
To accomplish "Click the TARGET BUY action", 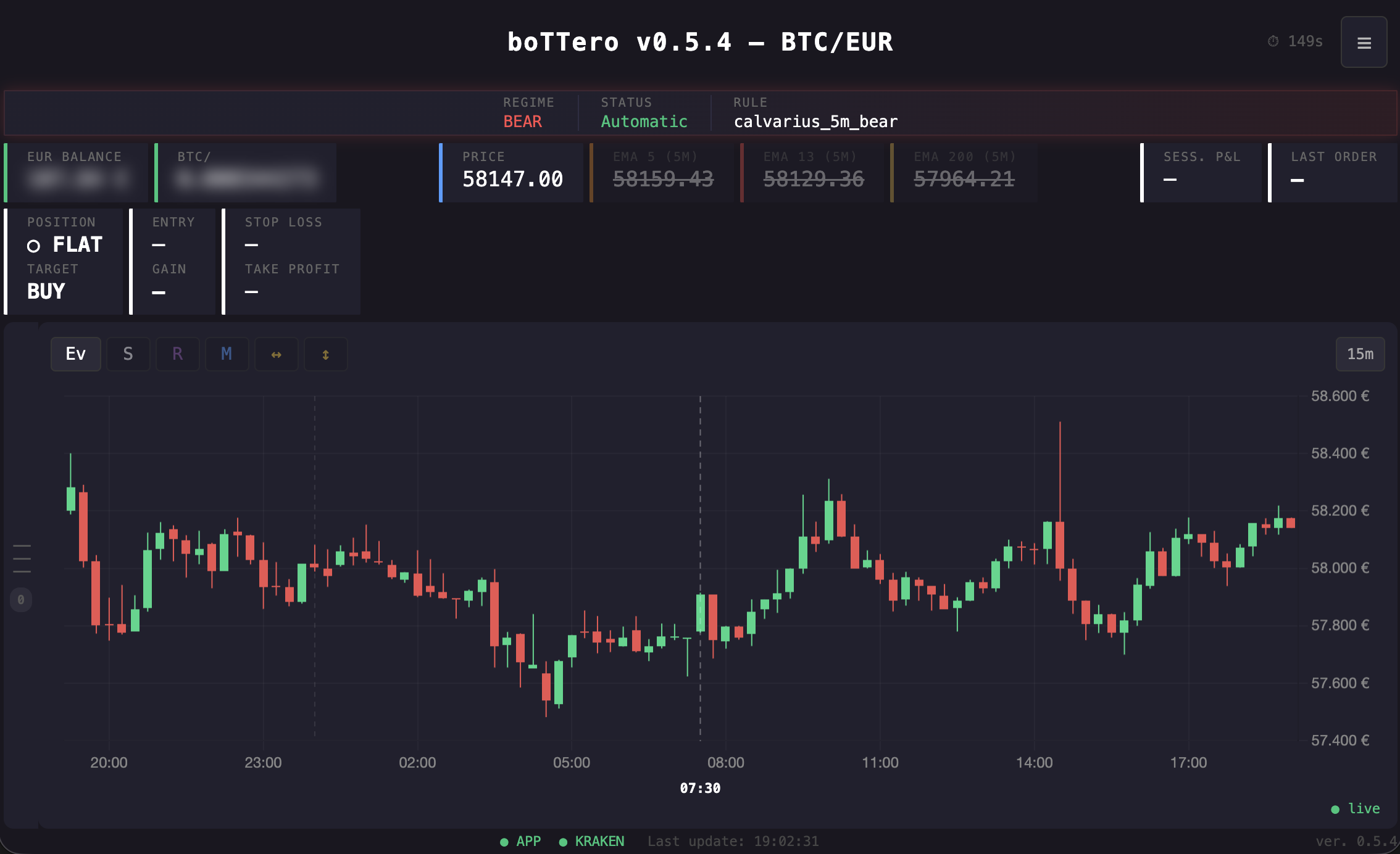I will [45, 290].
